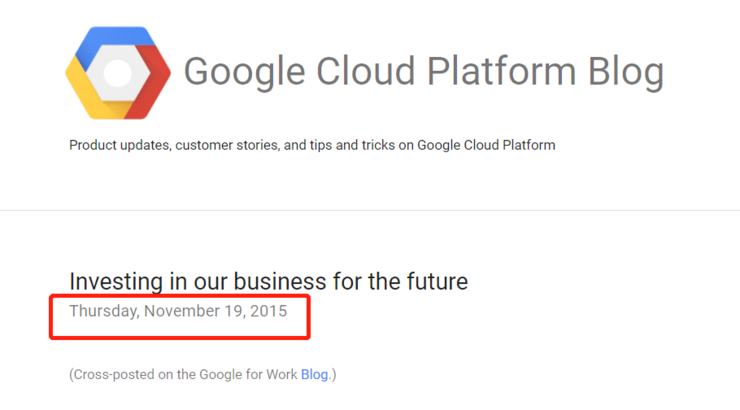Click the red right segment of the logo
Image resolution: width=740 pixels, height=410 pixels.
[x=150, y=81]
